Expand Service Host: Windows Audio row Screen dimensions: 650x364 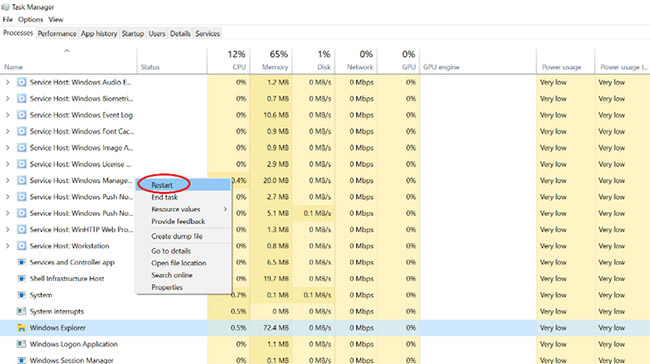[x=7, y=82]
